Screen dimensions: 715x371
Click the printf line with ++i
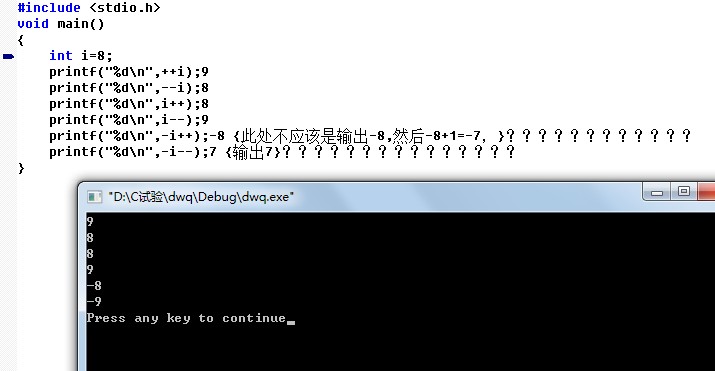click(x=129, y=72)
